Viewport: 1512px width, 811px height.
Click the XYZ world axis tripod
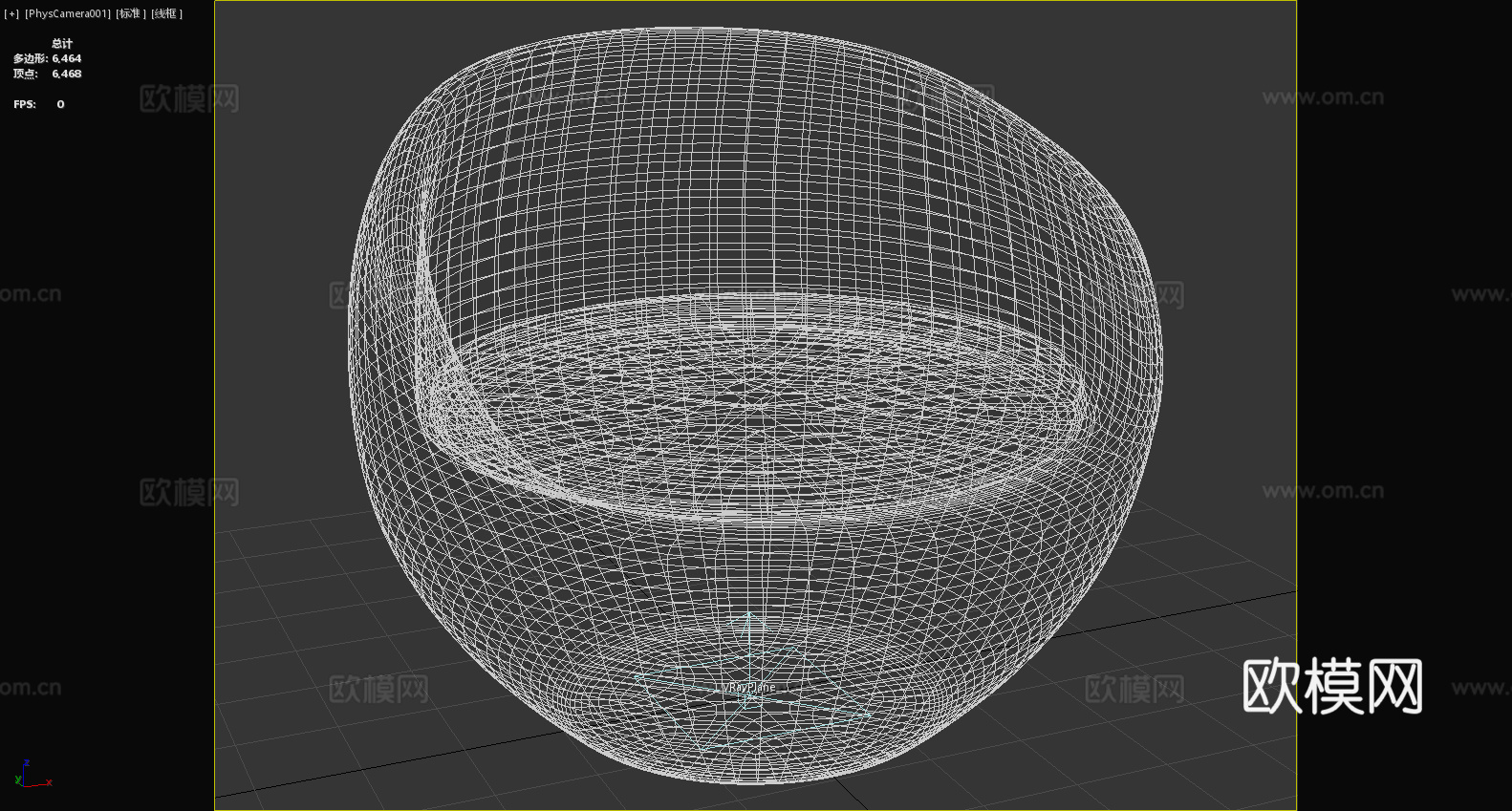(32, 775)
